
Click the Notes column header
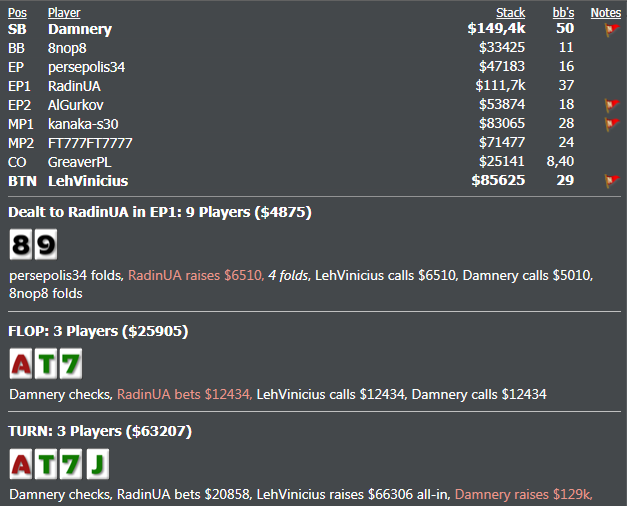[606, 13]
